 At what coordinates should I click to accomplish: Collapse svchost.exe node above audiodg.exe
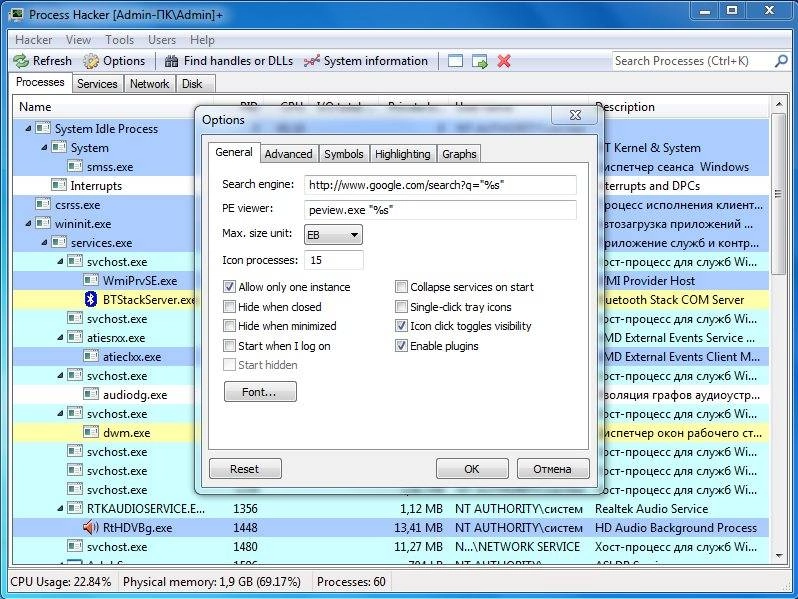60,376
